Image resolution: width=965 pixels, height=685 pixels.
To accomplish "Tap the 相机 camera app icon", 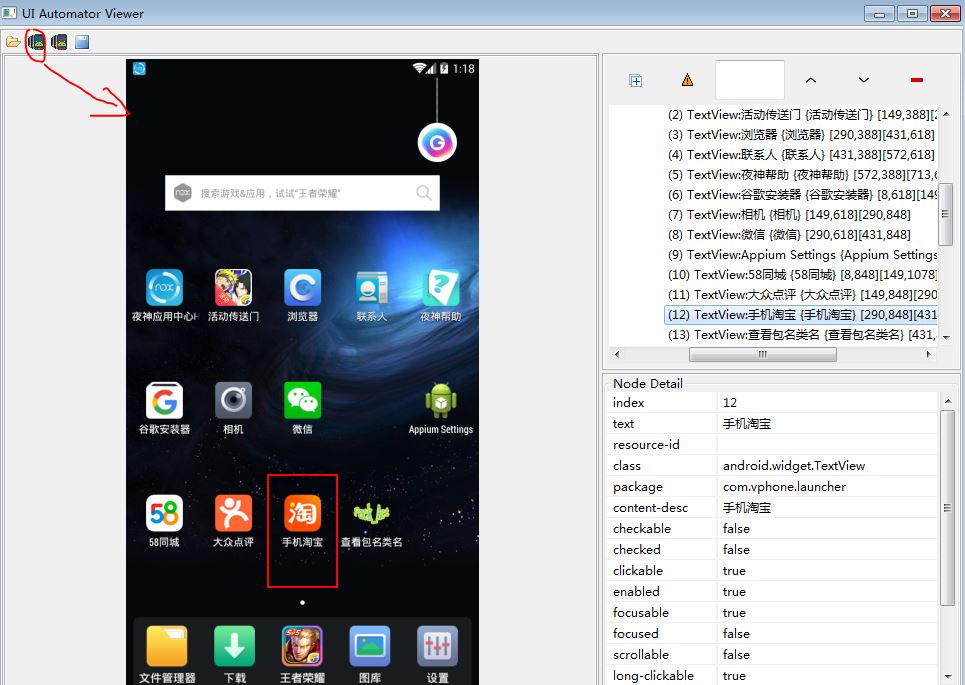I will [233, 401].
